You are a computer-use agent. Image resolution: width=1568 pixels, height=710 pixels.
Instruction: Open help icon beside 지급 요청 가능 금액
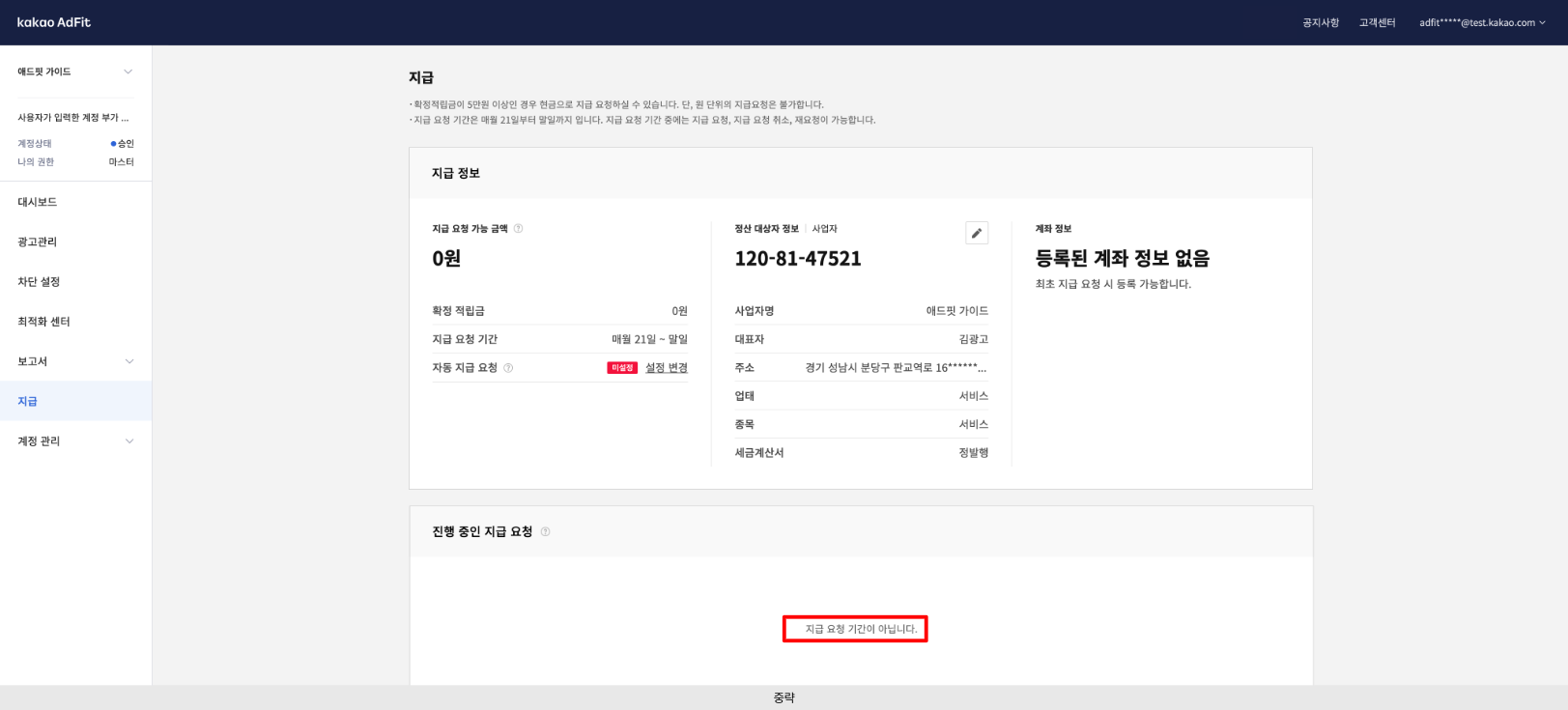[518, 229]
